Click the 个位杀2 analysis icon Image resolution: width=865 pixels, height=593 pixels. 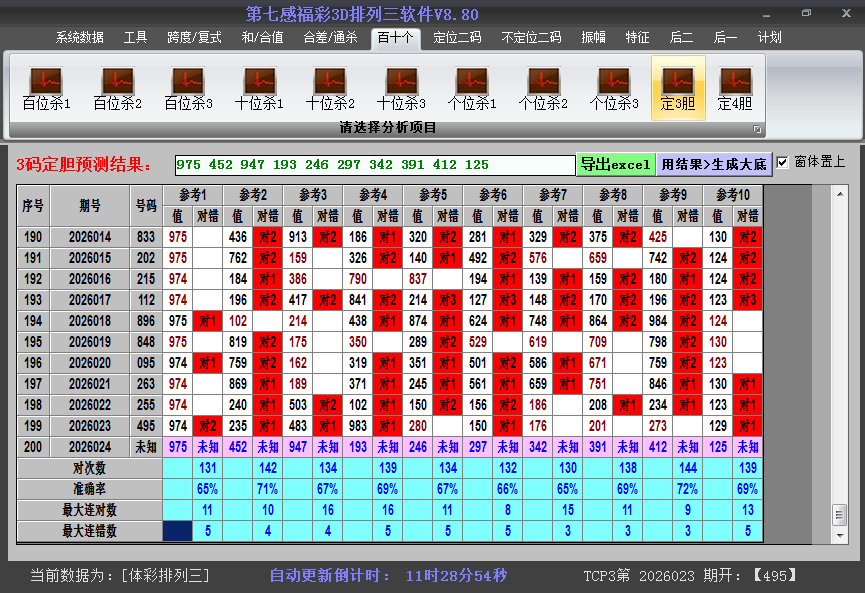[543, 88]
